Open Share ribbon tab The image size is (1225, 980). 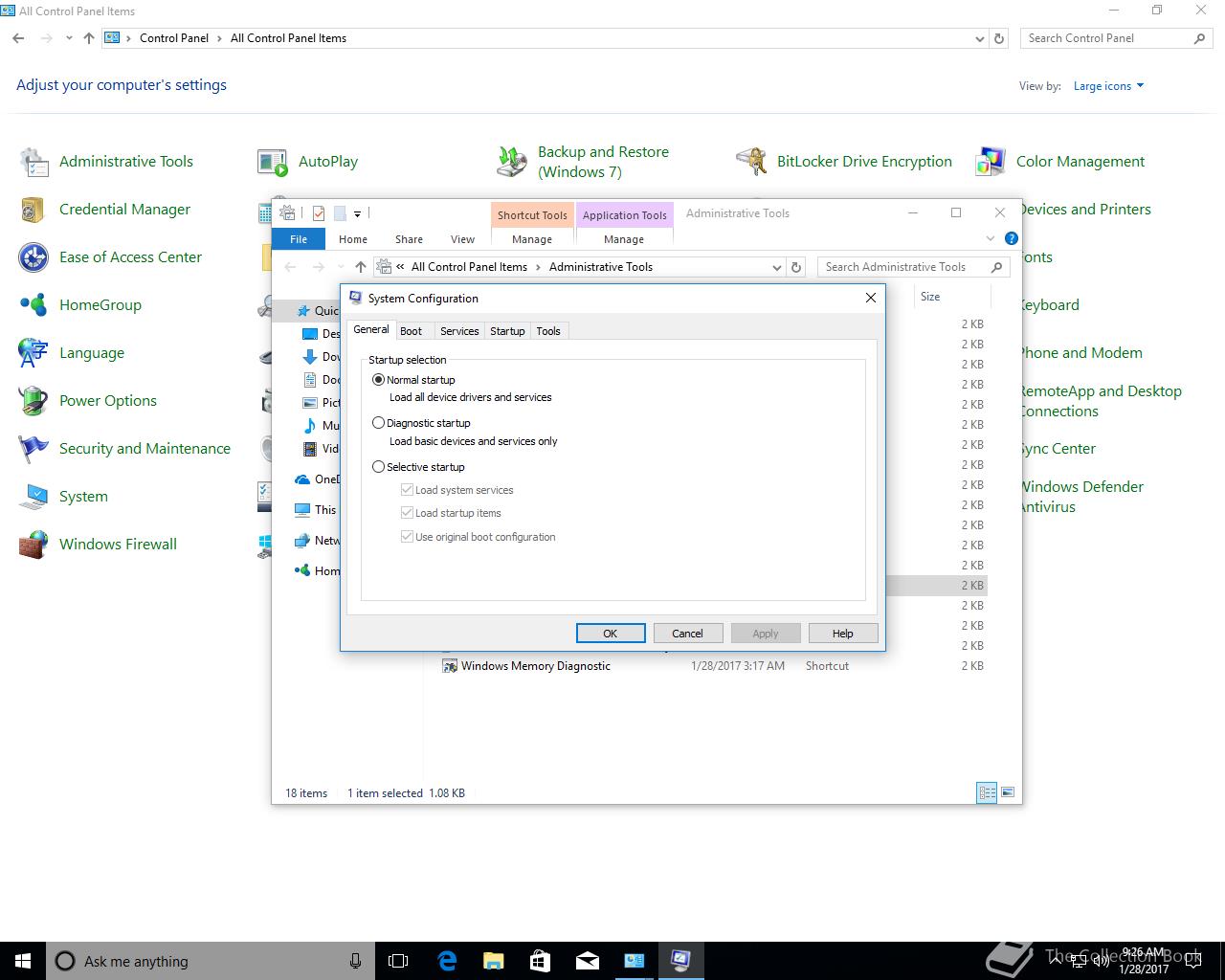point(409,239)
